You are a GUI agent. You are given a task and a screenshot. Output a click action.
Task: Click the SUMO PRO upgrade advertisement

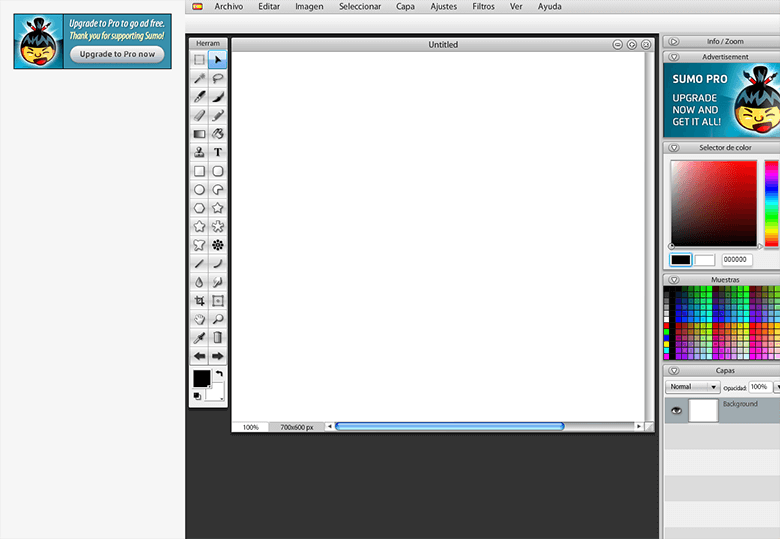(721, 101)
